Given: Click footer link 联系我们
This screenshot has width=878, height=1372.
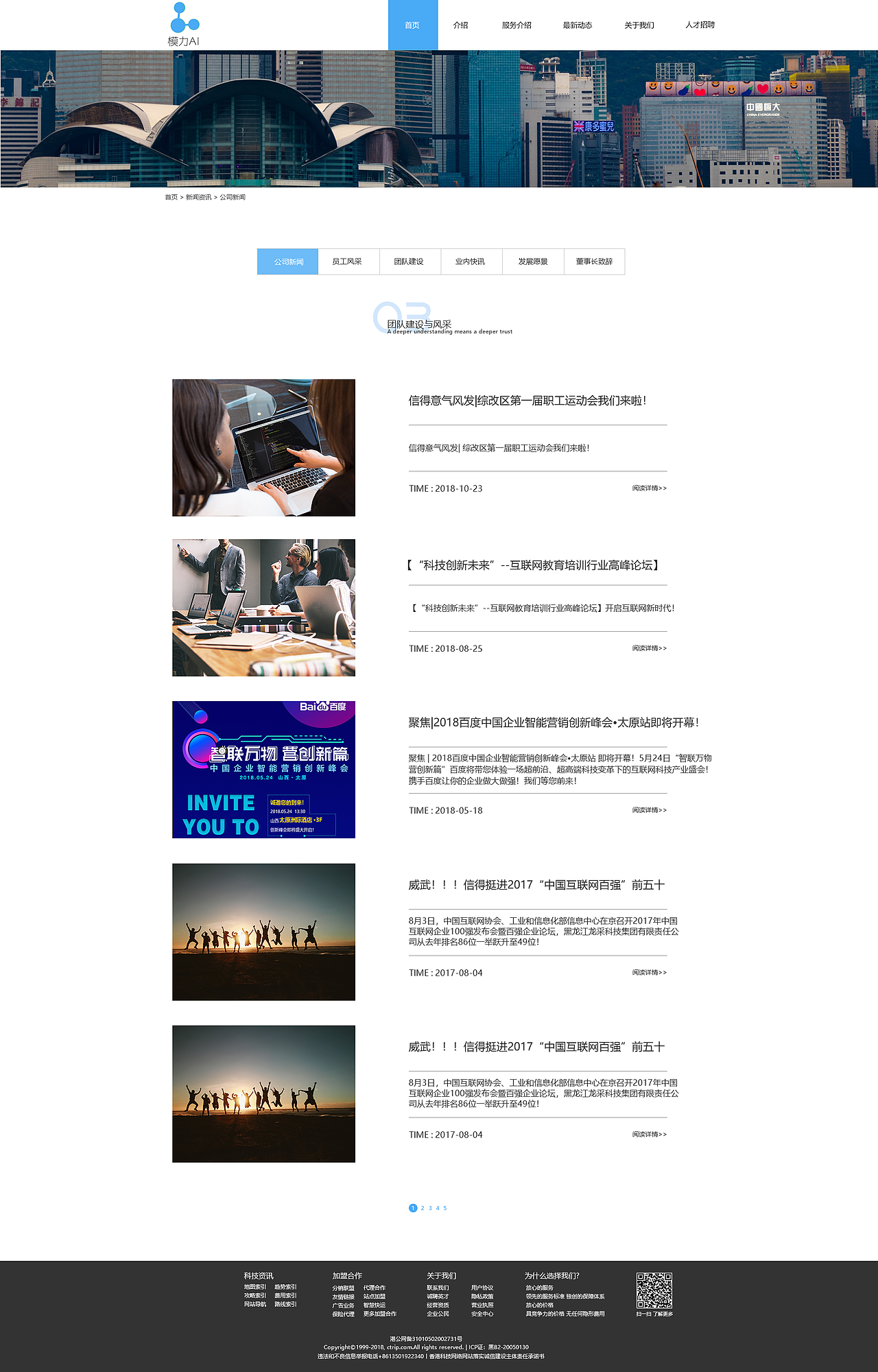Looking at the screenshot, I should coord(438,1288).
